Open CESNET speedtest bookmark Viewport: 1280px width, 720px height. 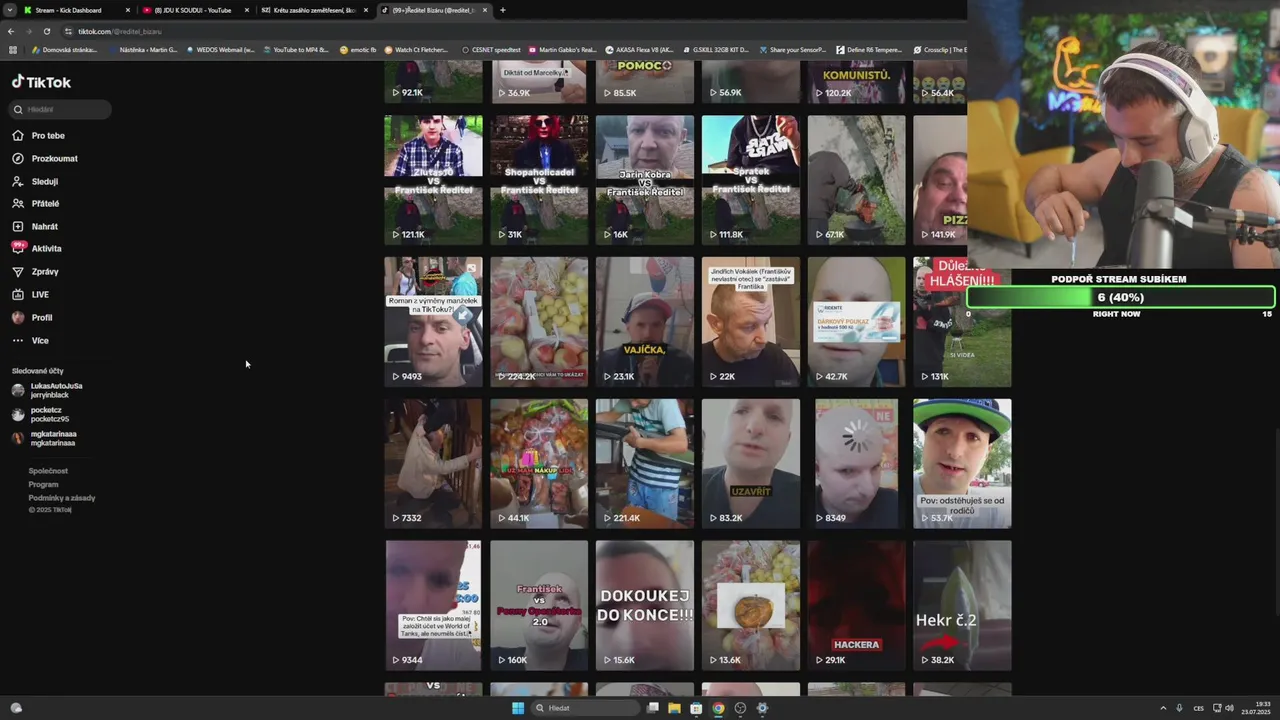pos(490,49)
